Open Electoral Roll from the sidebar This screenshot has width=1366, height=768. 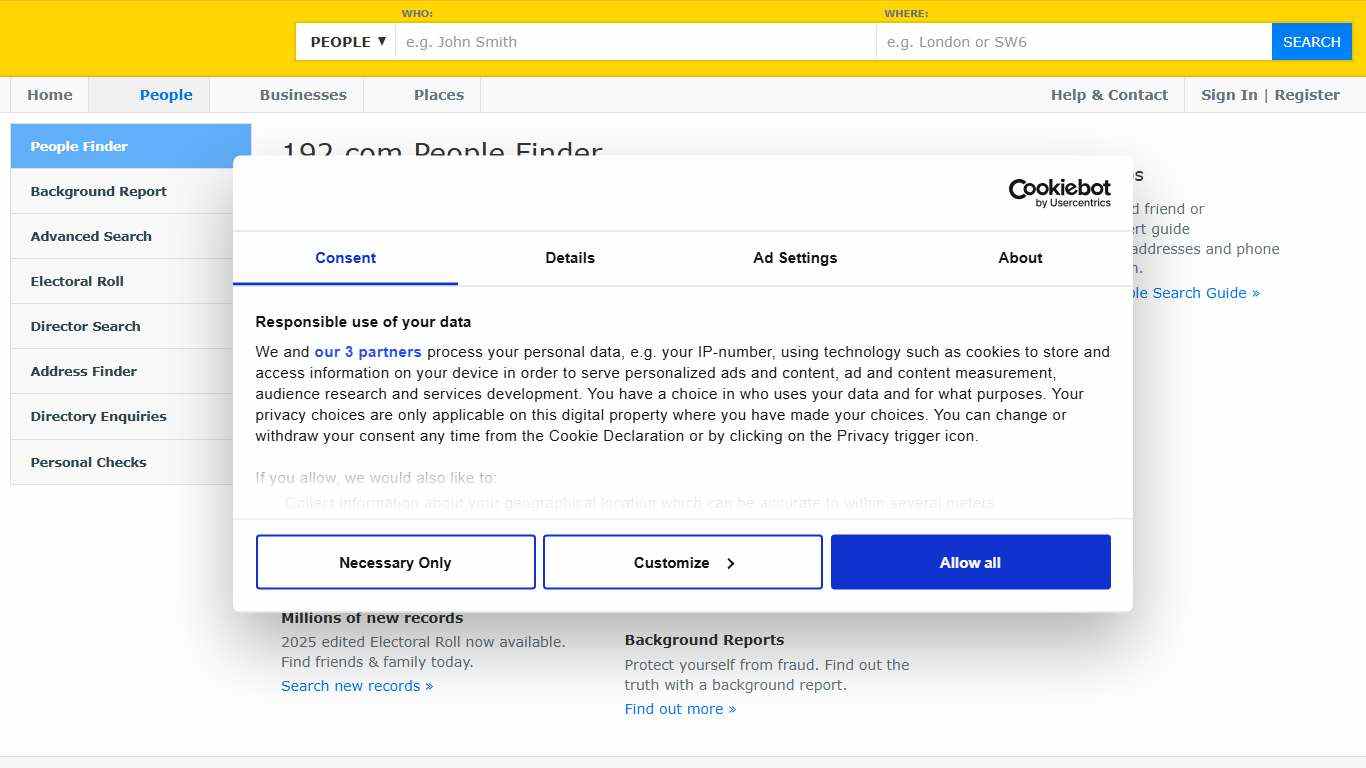[x=77, y=281]
